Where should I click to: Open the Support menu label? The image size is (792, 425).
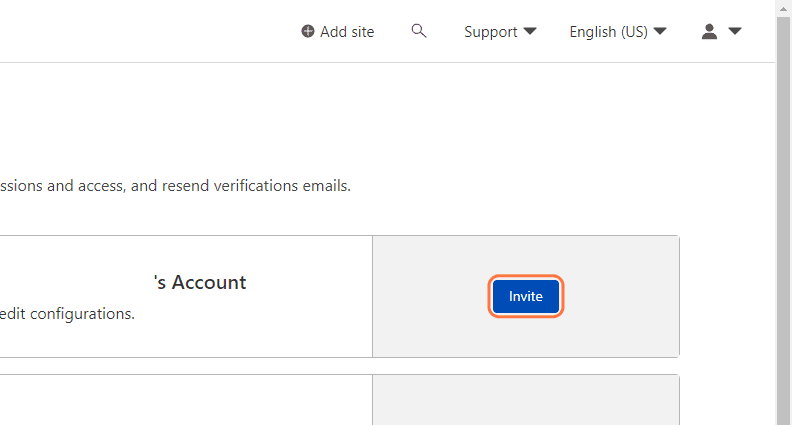(490, 32)
